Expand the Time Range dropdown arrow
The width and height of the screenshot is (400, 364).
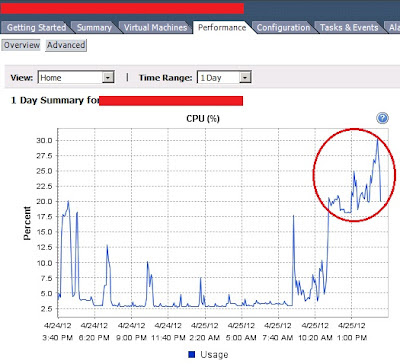point(245,78)
